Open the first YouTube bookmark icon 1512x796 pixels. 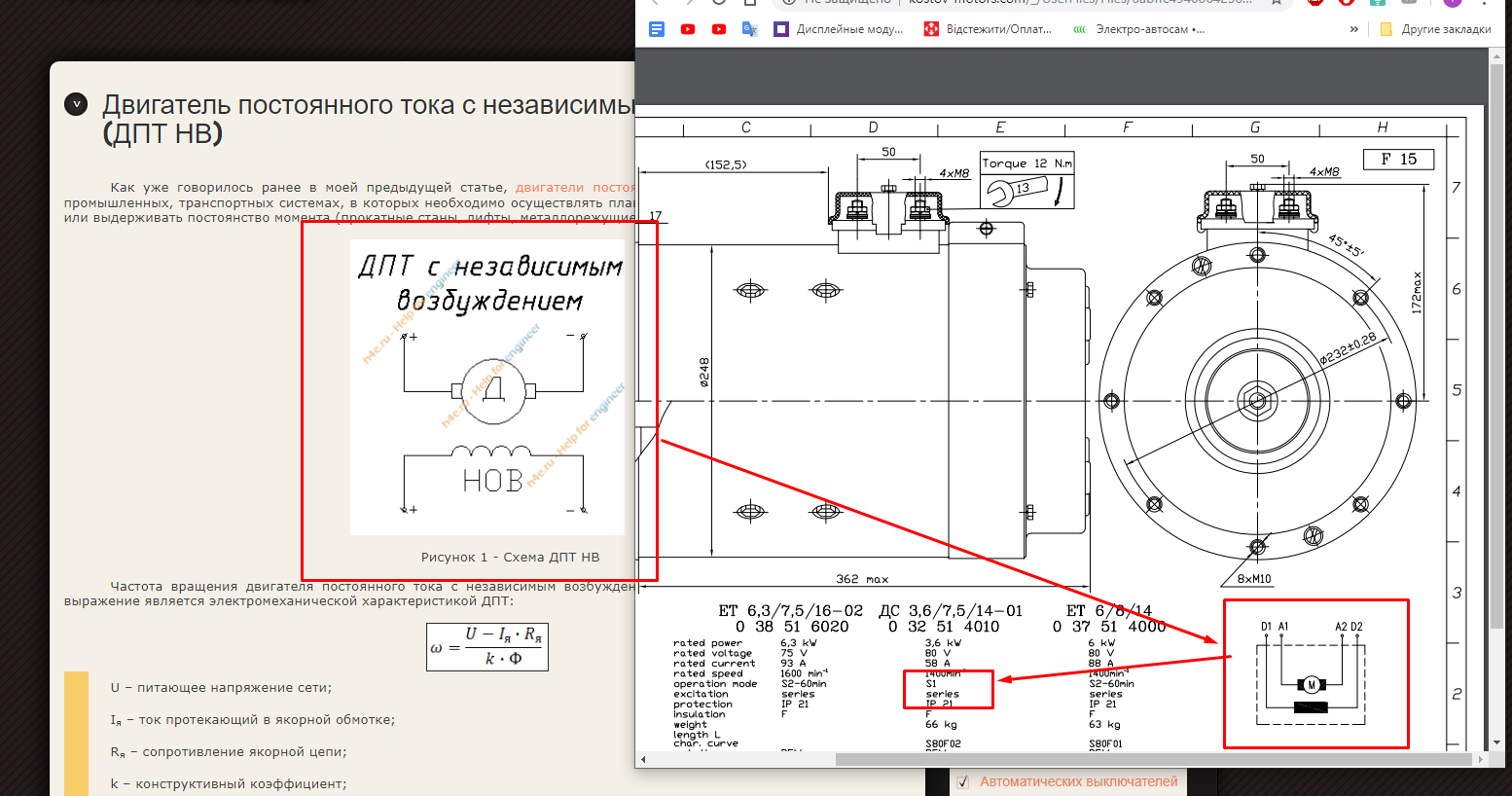point(688,29)
